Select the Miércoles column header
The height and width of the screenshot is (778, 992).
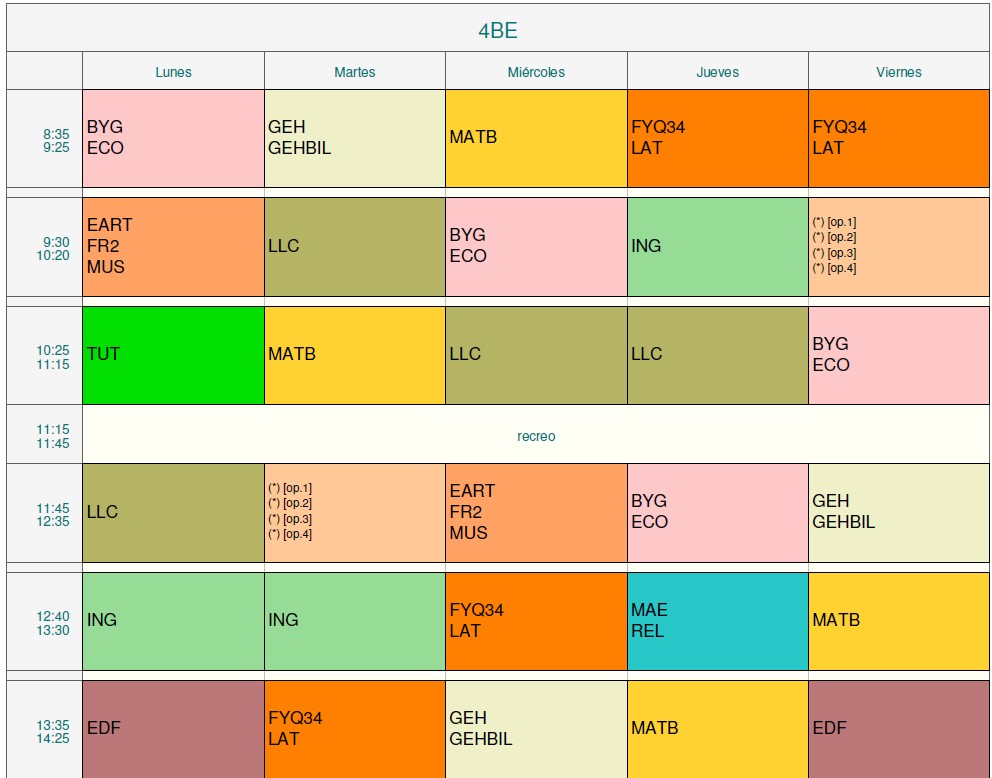[x=536, y=72]
